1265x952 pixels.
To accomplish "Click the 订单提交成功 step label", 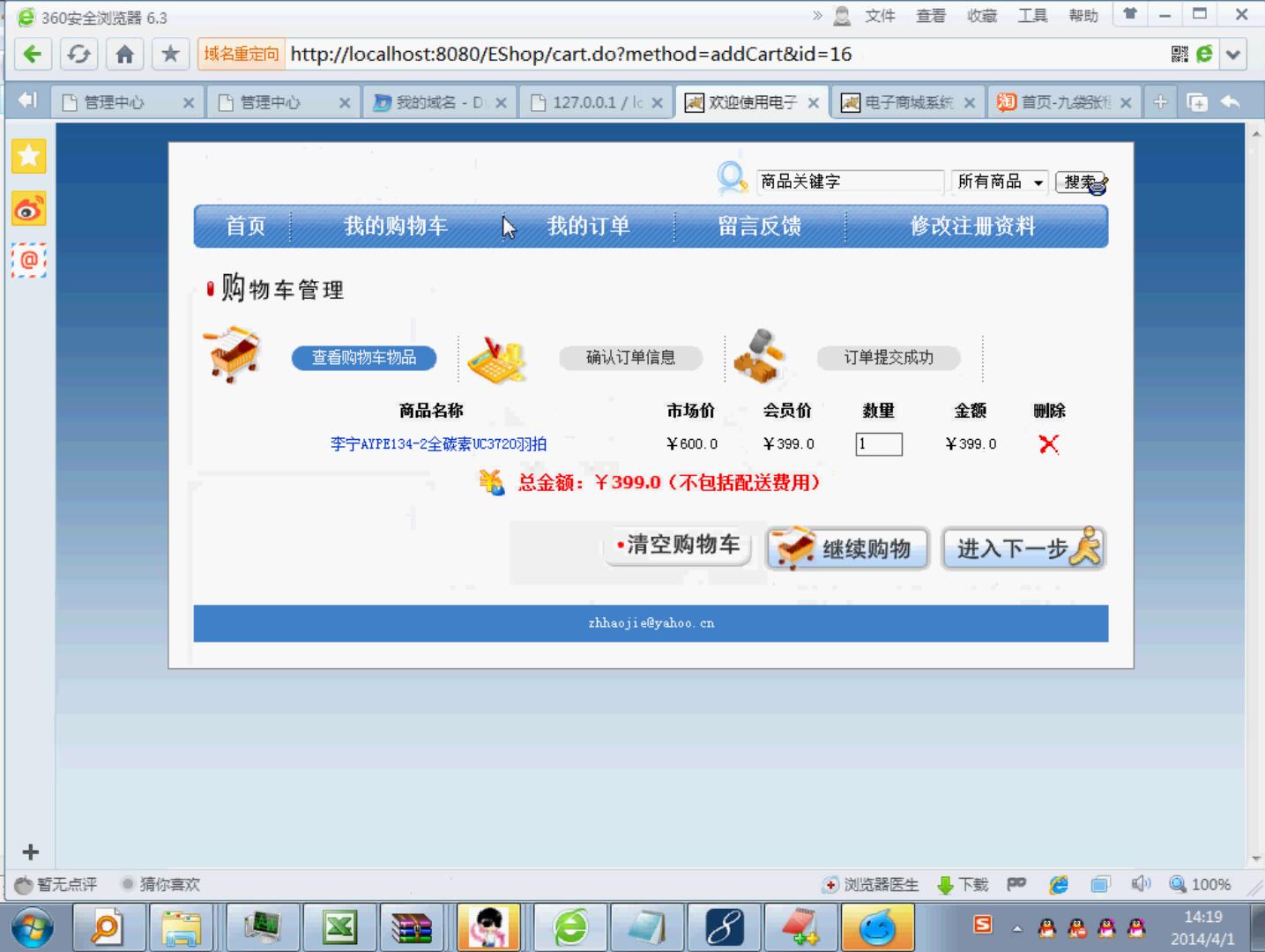I will pyautogui.click(x=888, y=357).
